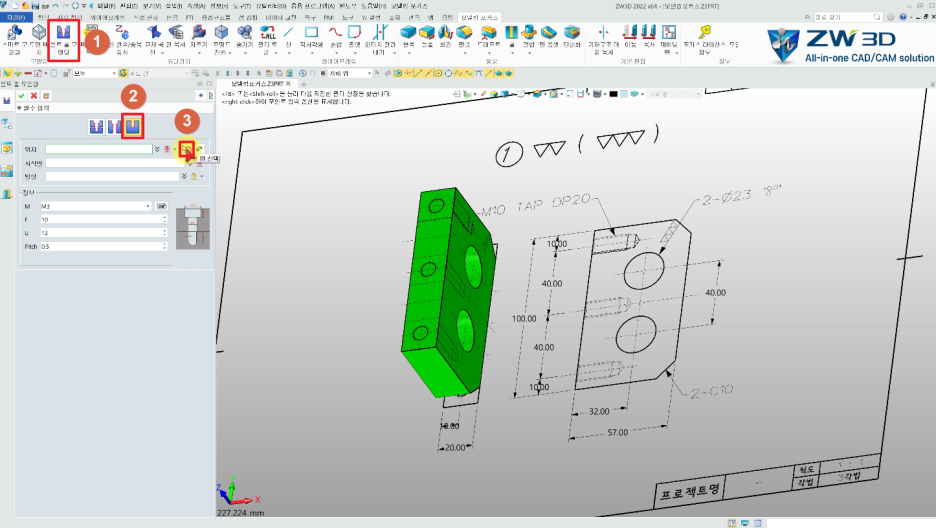
Task: Click the spline curve tool in ribbon
Action: 335,33
